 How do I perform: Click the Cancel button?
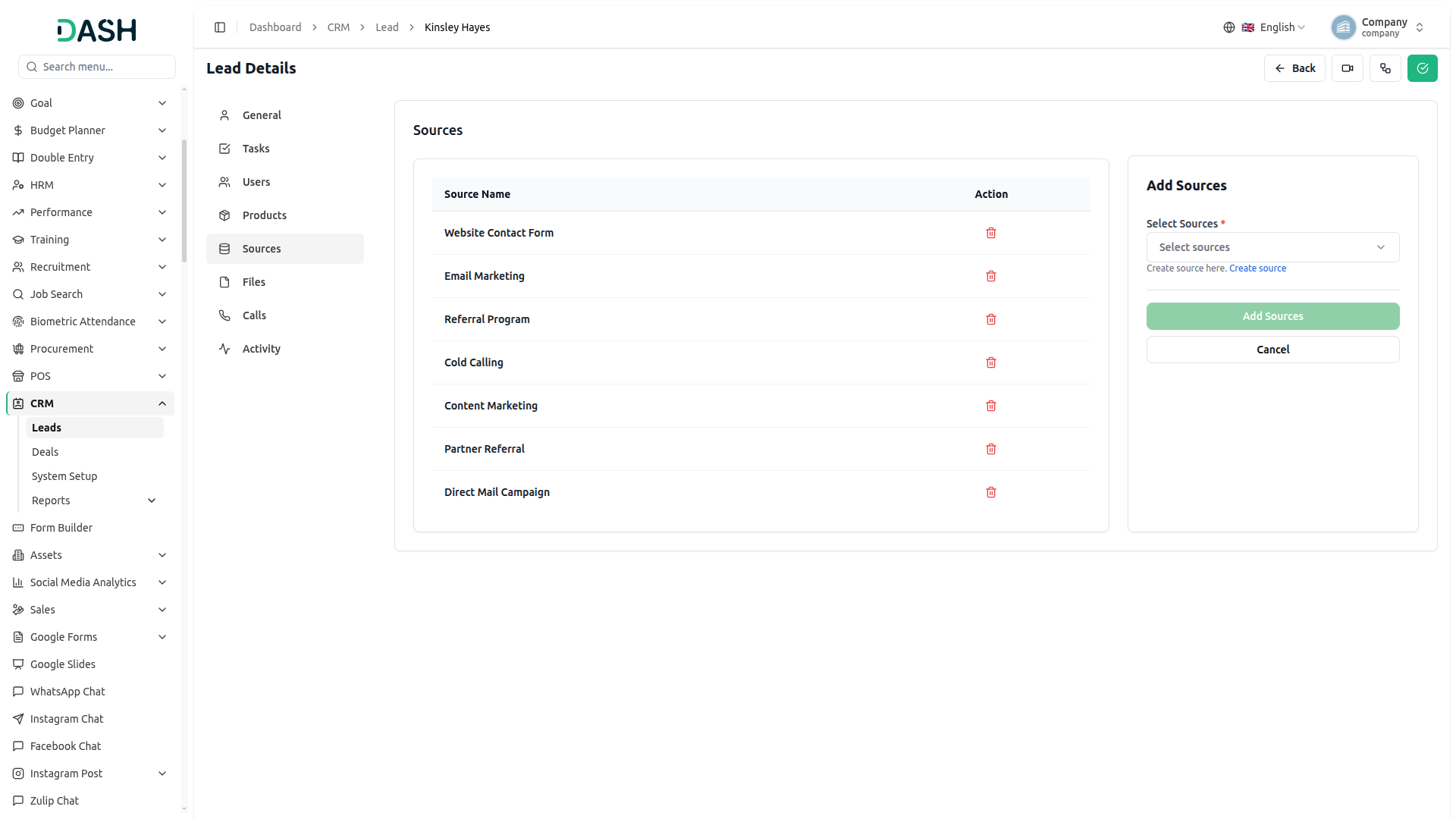(1272, 350)
